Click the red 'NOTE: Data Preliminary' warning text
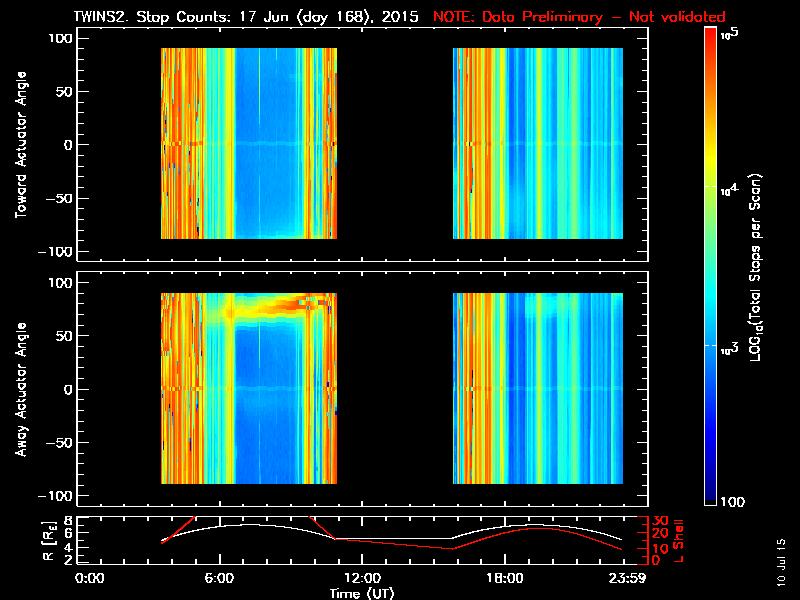 (x=579, y=16)
